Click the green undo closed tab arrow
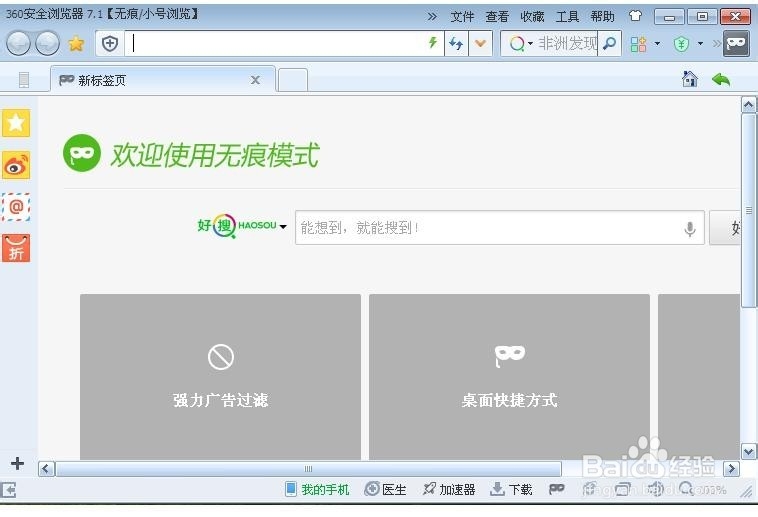The image size is (758, 517). tap(721, 79)
